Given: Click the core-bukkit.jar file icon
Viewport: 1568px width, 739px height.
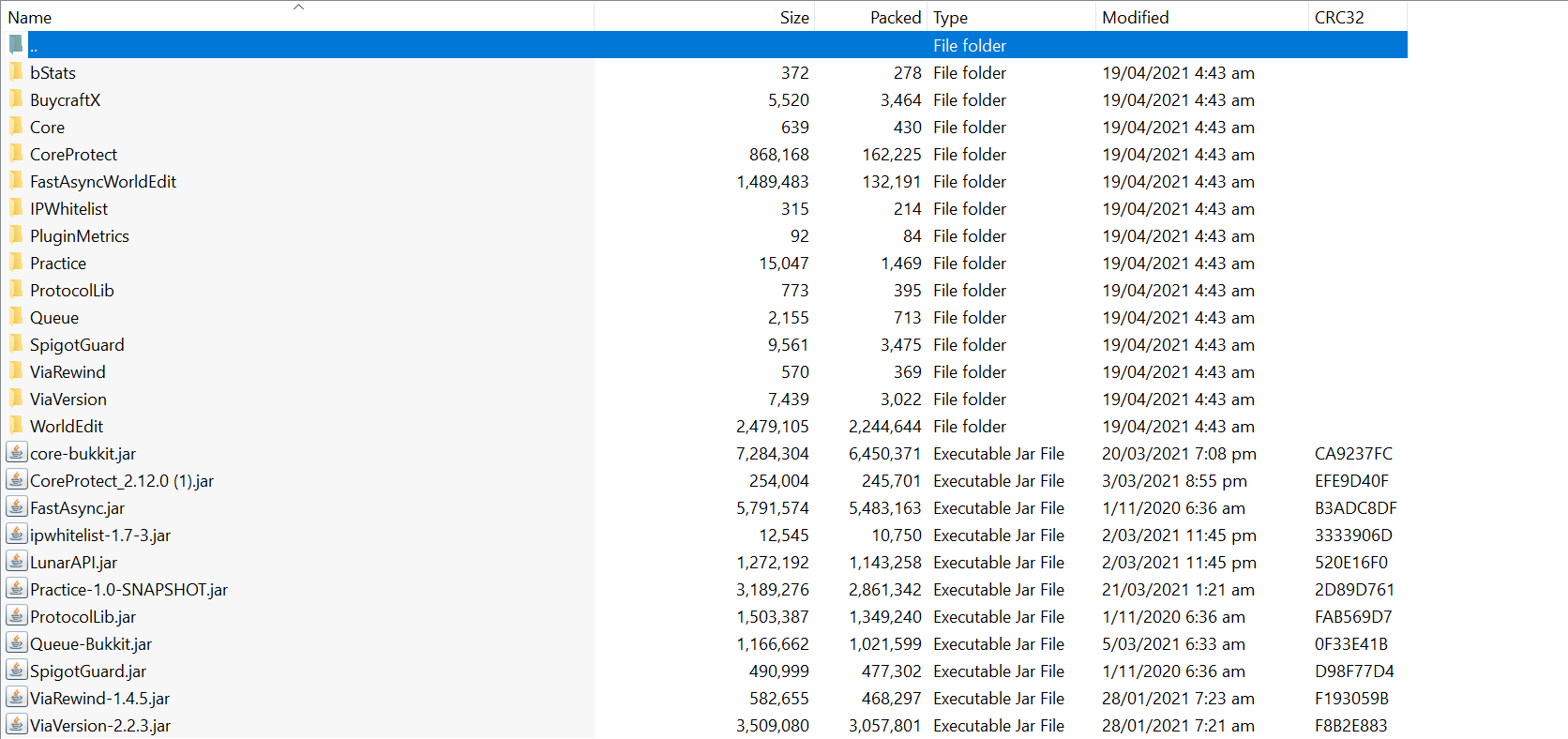Looking at the screenshot, I should coord(16,453).
